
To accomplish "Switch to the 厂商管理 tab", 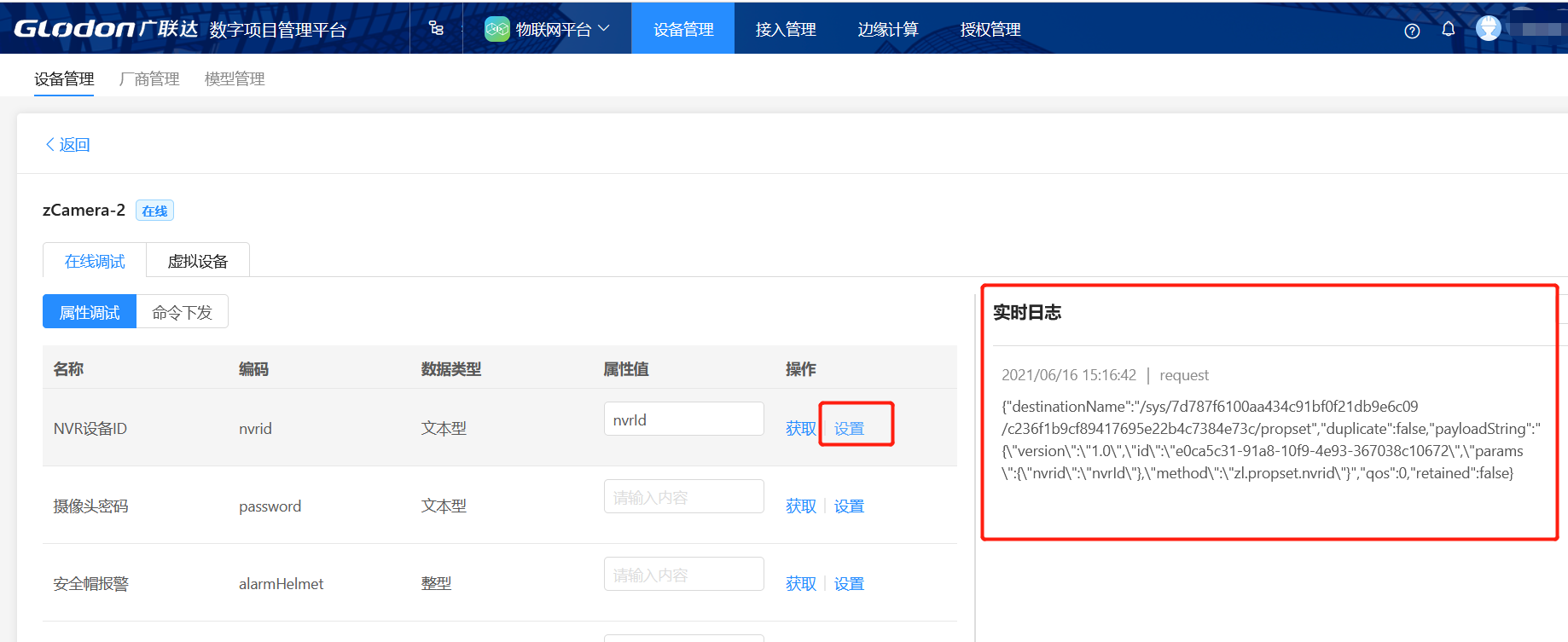I will coord(149,79).
